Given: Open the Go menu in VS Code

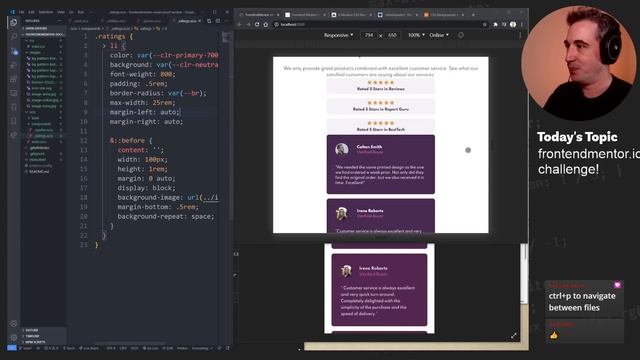Looking at the screenshot, I should click(x=71, y=12).
